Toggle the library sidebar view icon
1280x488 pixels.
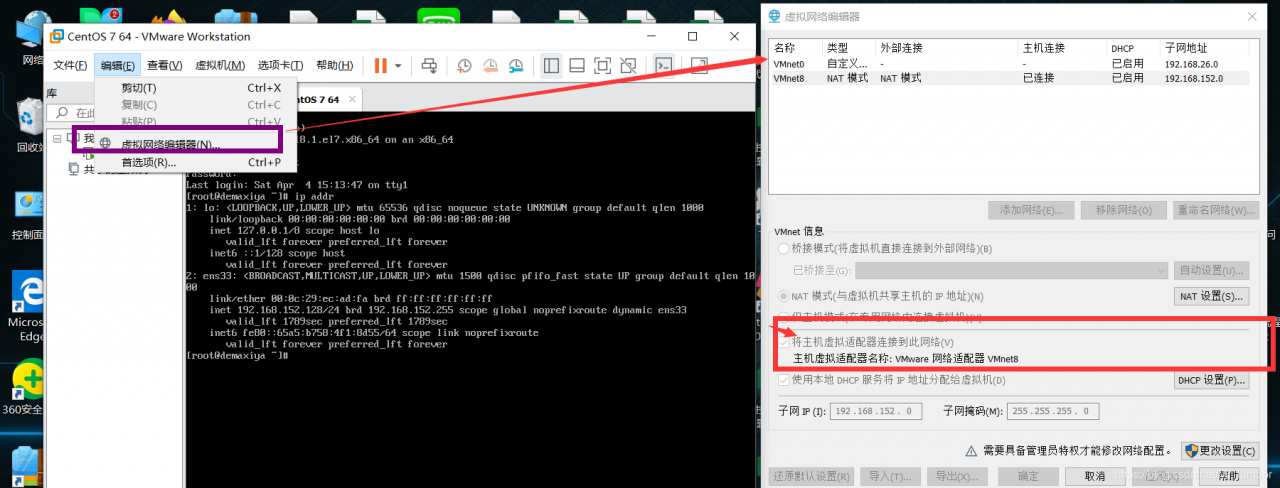(x=551, y=66)
